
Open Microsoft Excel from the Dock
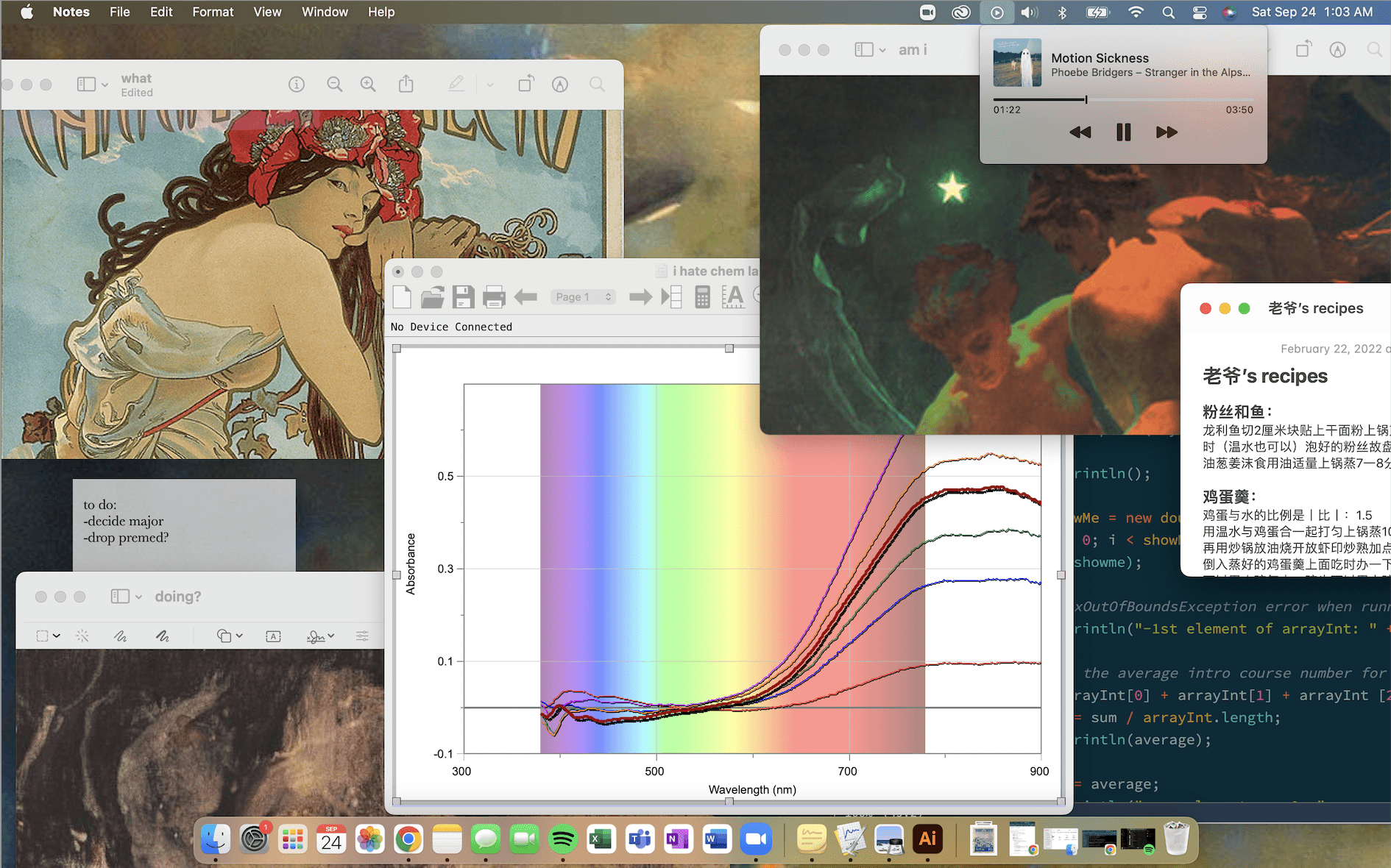click(x=601, y=839)
